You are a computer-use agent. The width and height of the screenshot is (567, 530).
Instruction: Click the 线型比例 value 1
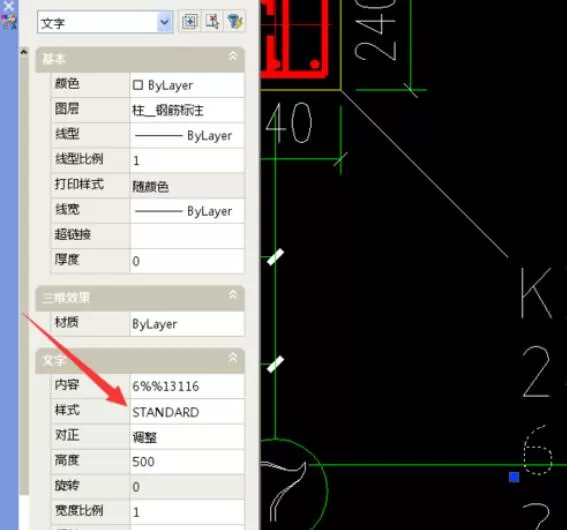(x=187, y=161)
